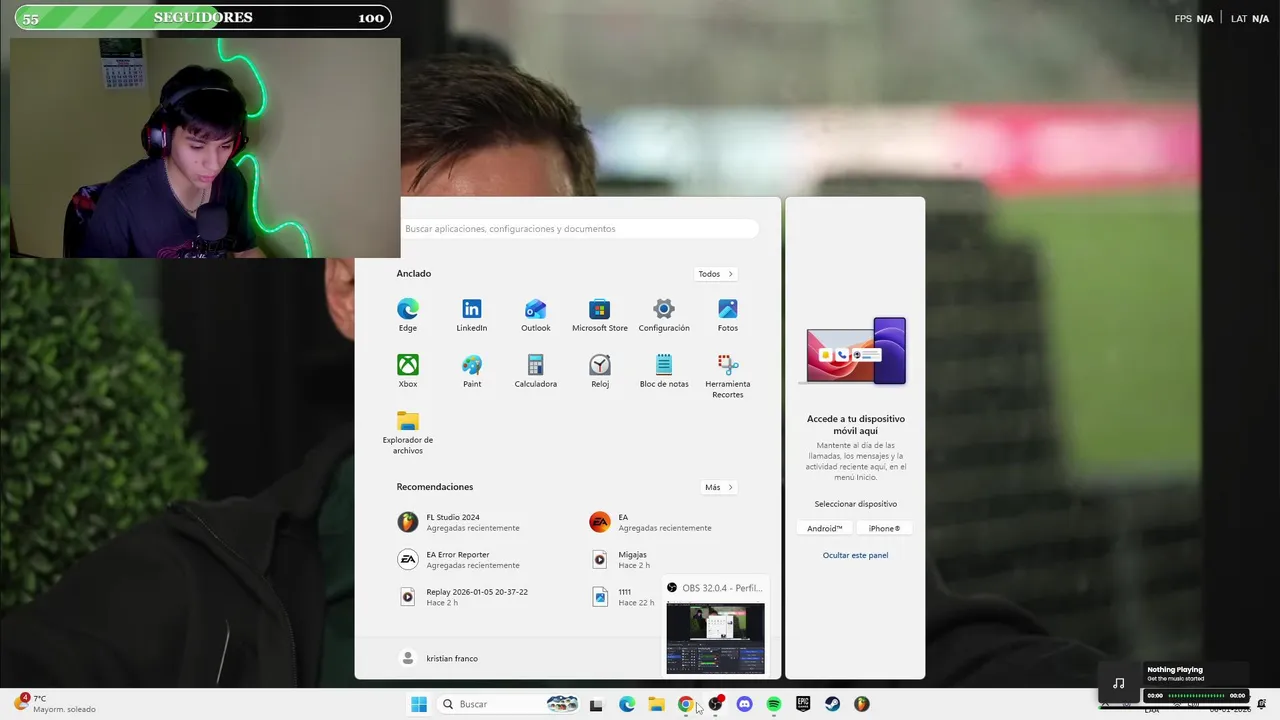1280x720 pixels.
Task: Choose the Android device button
Action: [825, 528]
